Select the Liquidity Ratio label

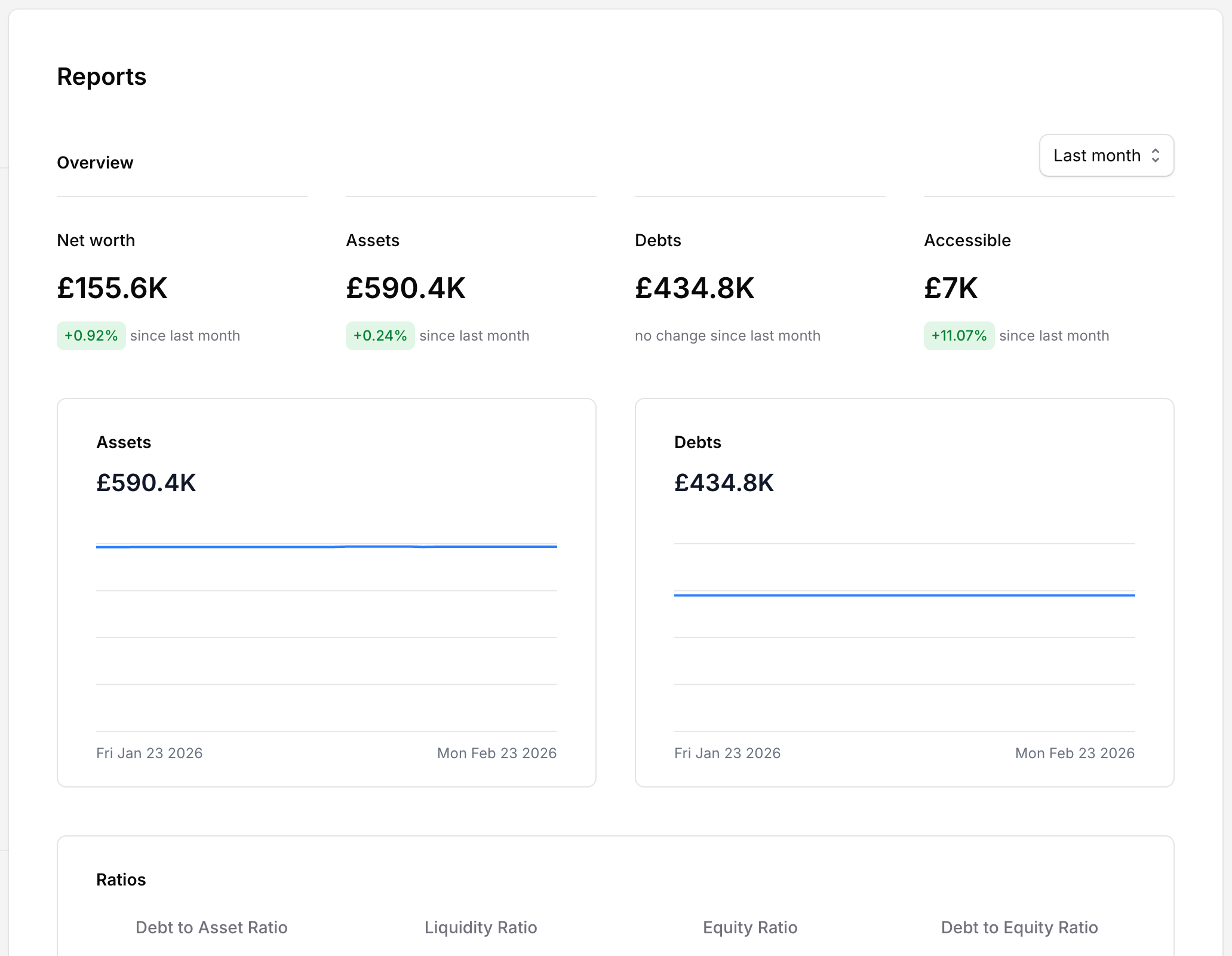[x=481, y=927]
